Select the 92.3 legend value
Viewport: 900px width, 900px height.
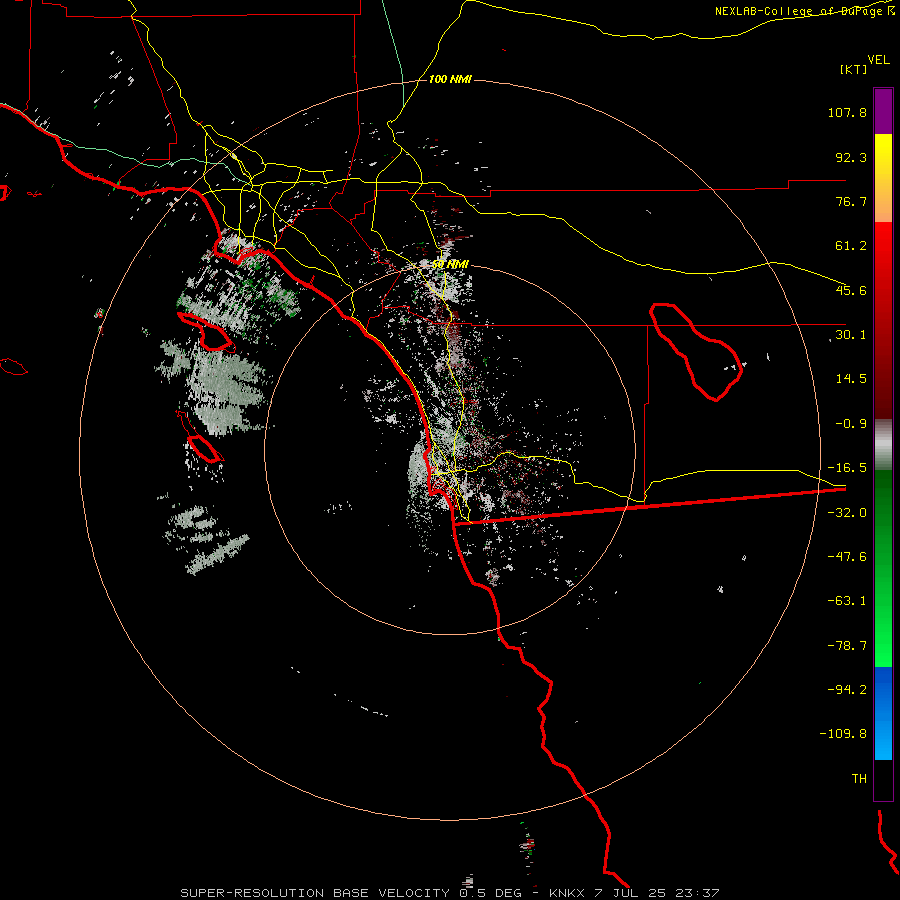click(x=851, y=157)
